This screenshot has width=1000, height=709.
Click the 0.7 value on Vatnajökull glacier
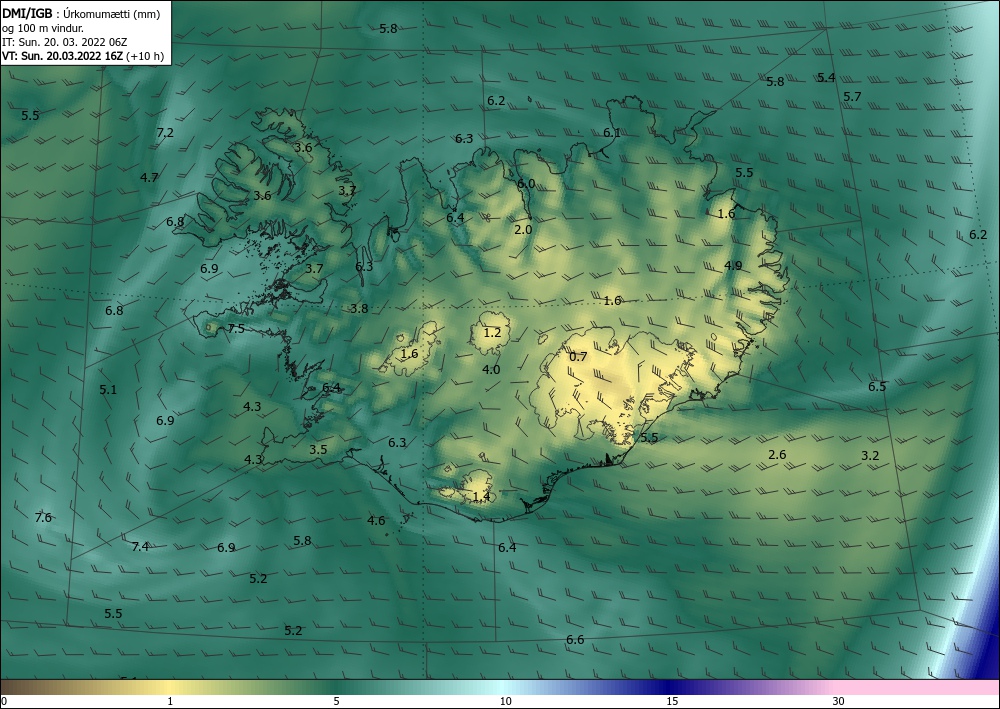coord(578,356)
